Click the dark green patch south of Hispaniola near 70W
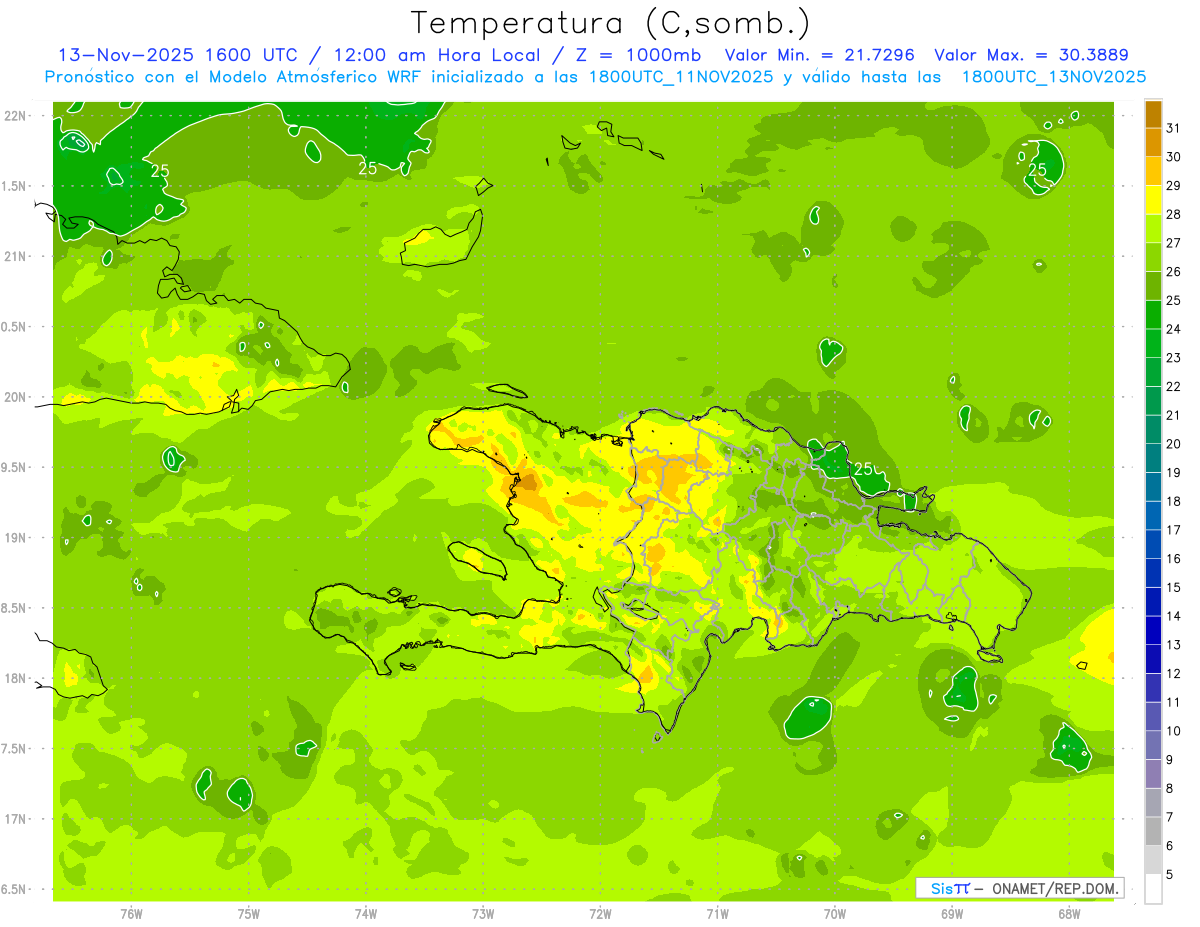Viewport: 1200px width, 927px height. pos(808,717)
